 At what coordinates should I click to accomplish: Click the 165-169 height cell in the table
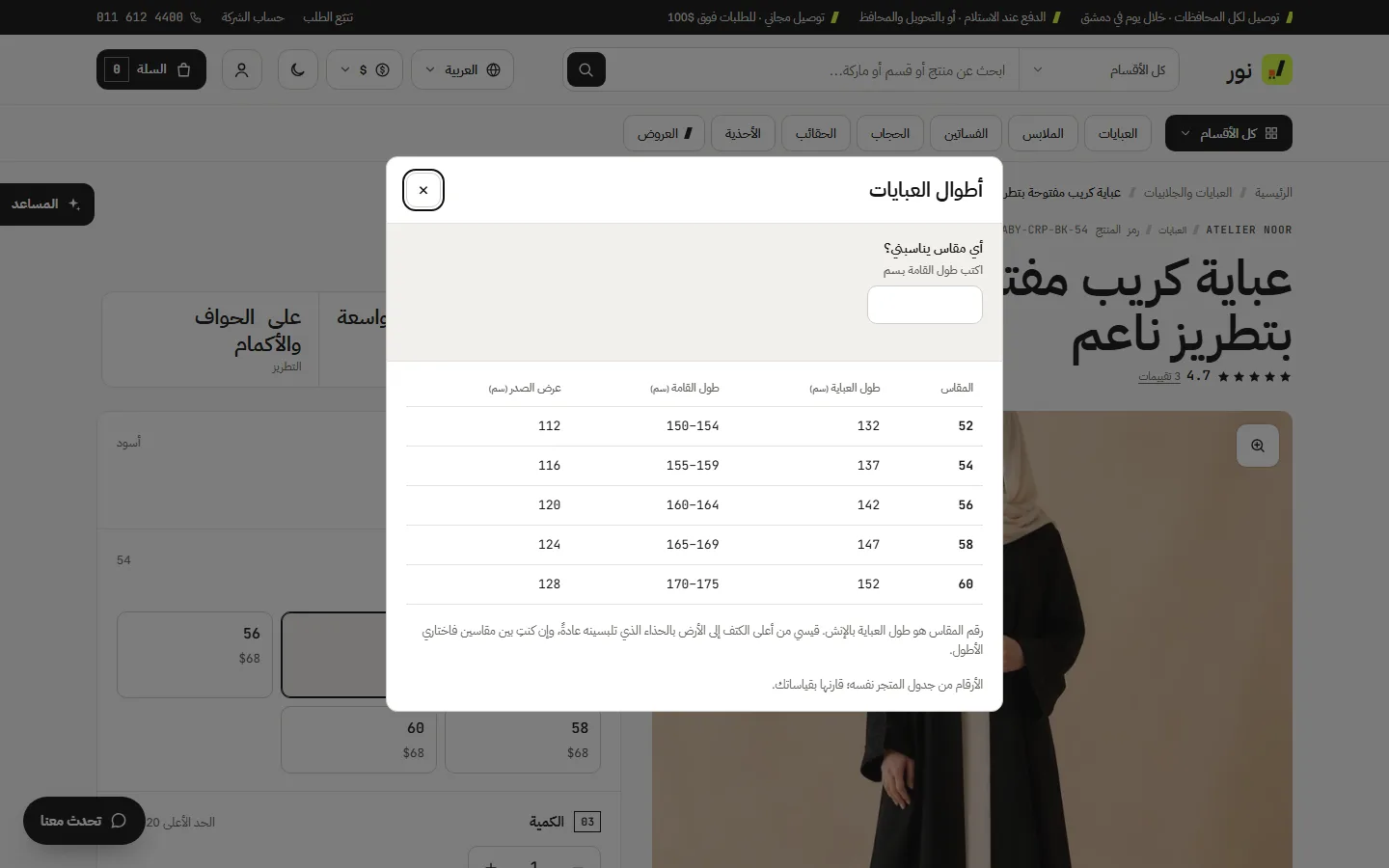click(693, 545)
